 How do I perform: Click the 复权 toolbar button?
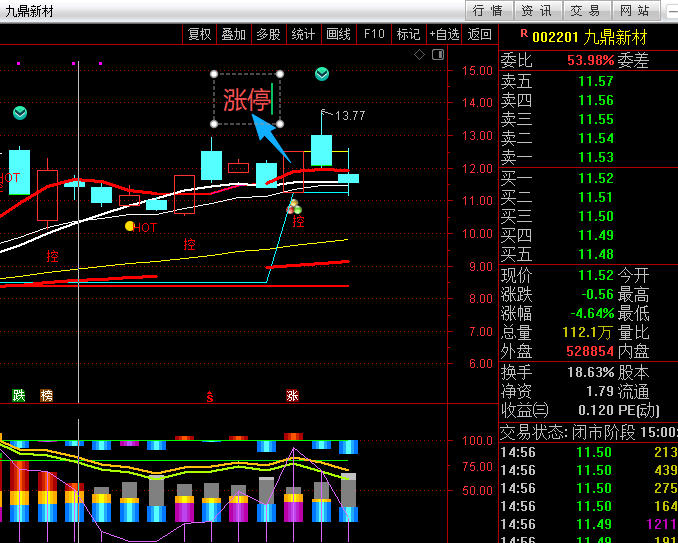(x=200, y=34)
